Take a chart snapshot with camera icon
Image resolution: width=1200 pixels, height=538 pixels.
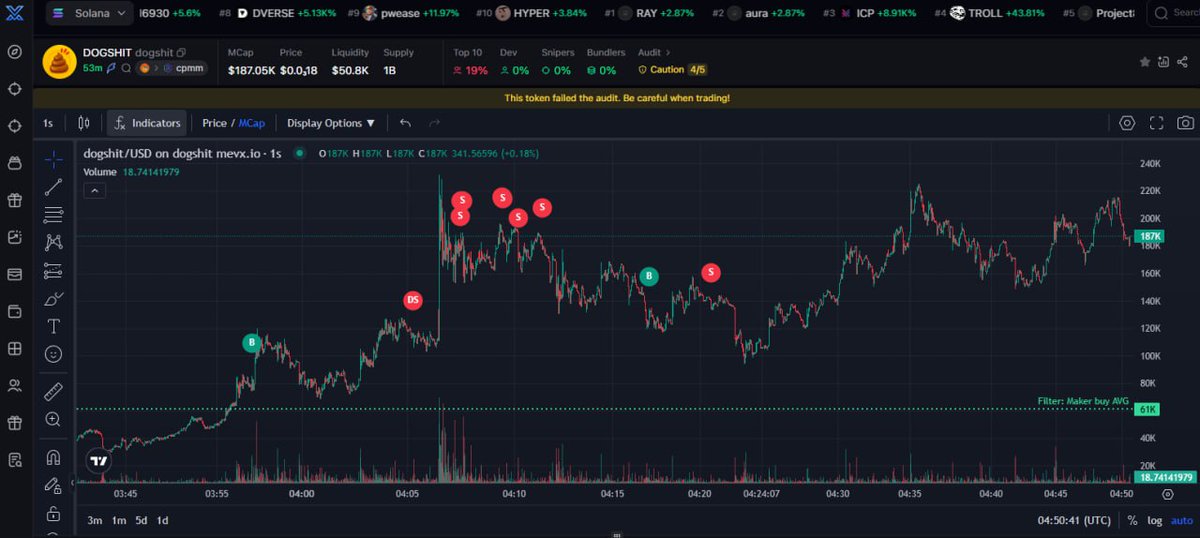[x=1185, y=123]
